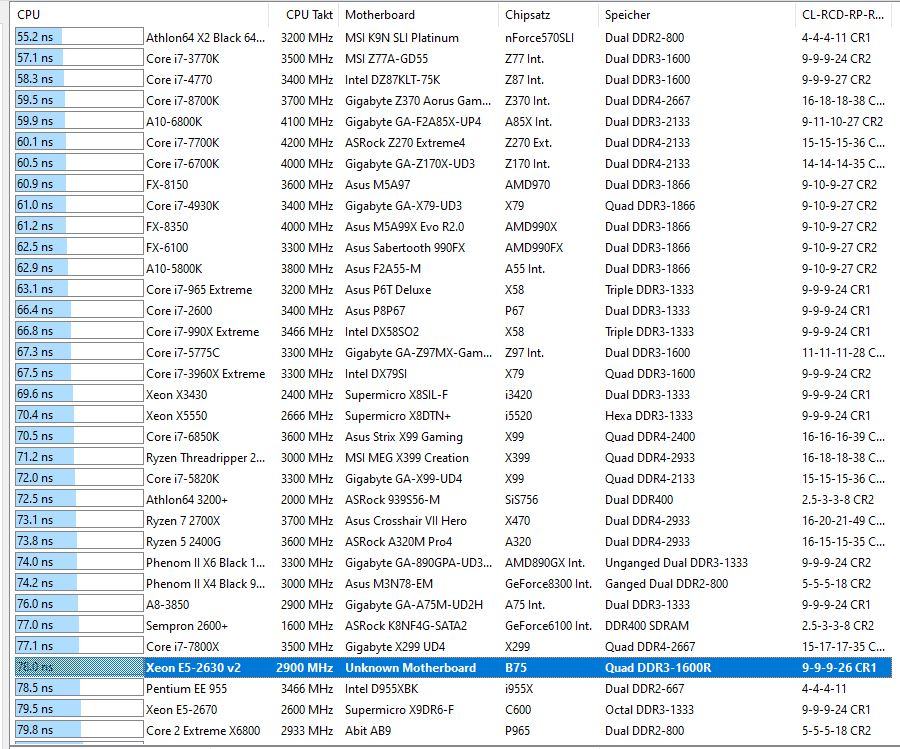This screenshot has width=900, height=749.
Task: Select the Phenom II X6 Black 1... entry
Action: (205, 562)
